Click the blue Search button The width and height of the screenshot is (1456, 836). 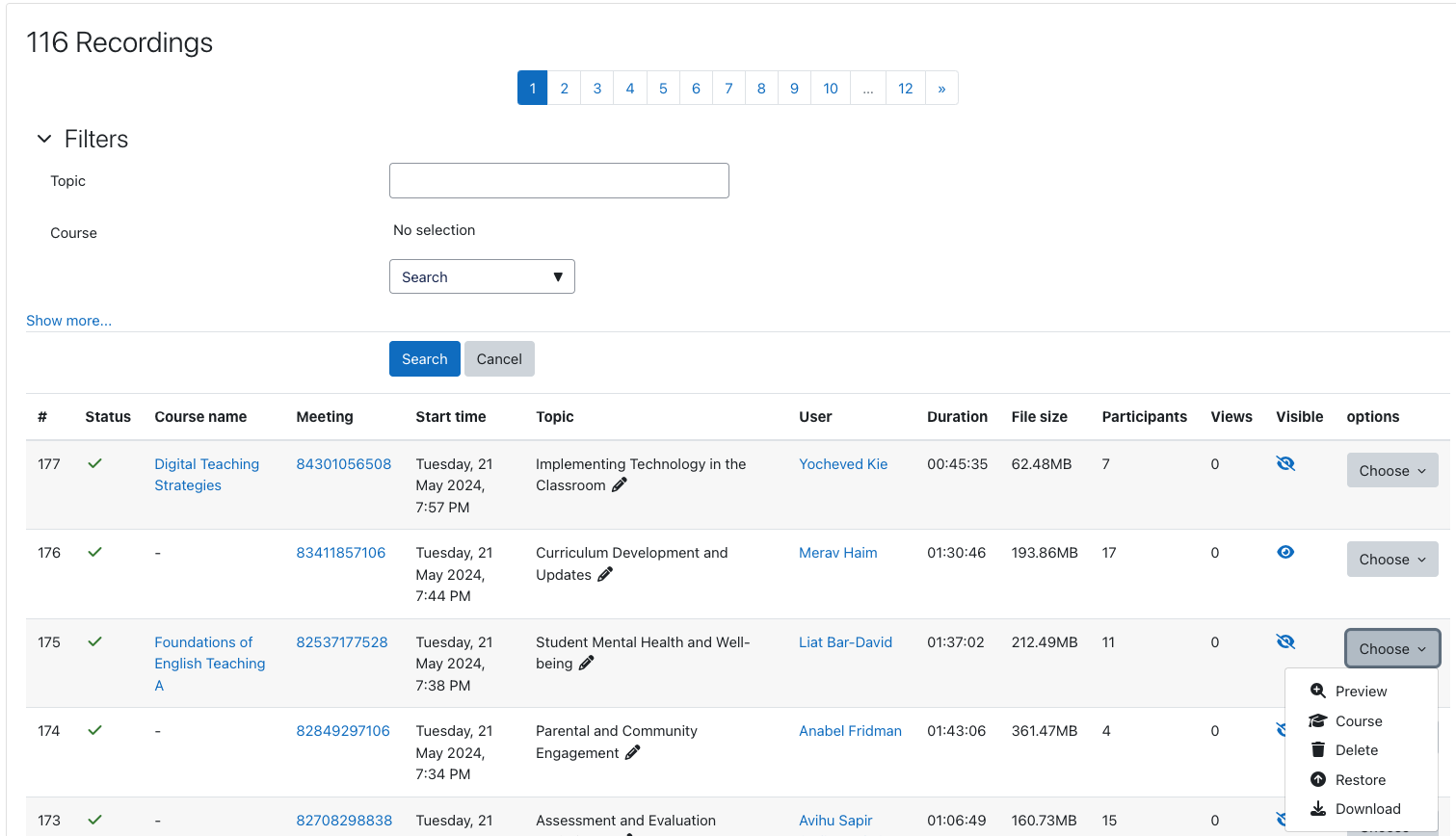click(x=424, y=359)
